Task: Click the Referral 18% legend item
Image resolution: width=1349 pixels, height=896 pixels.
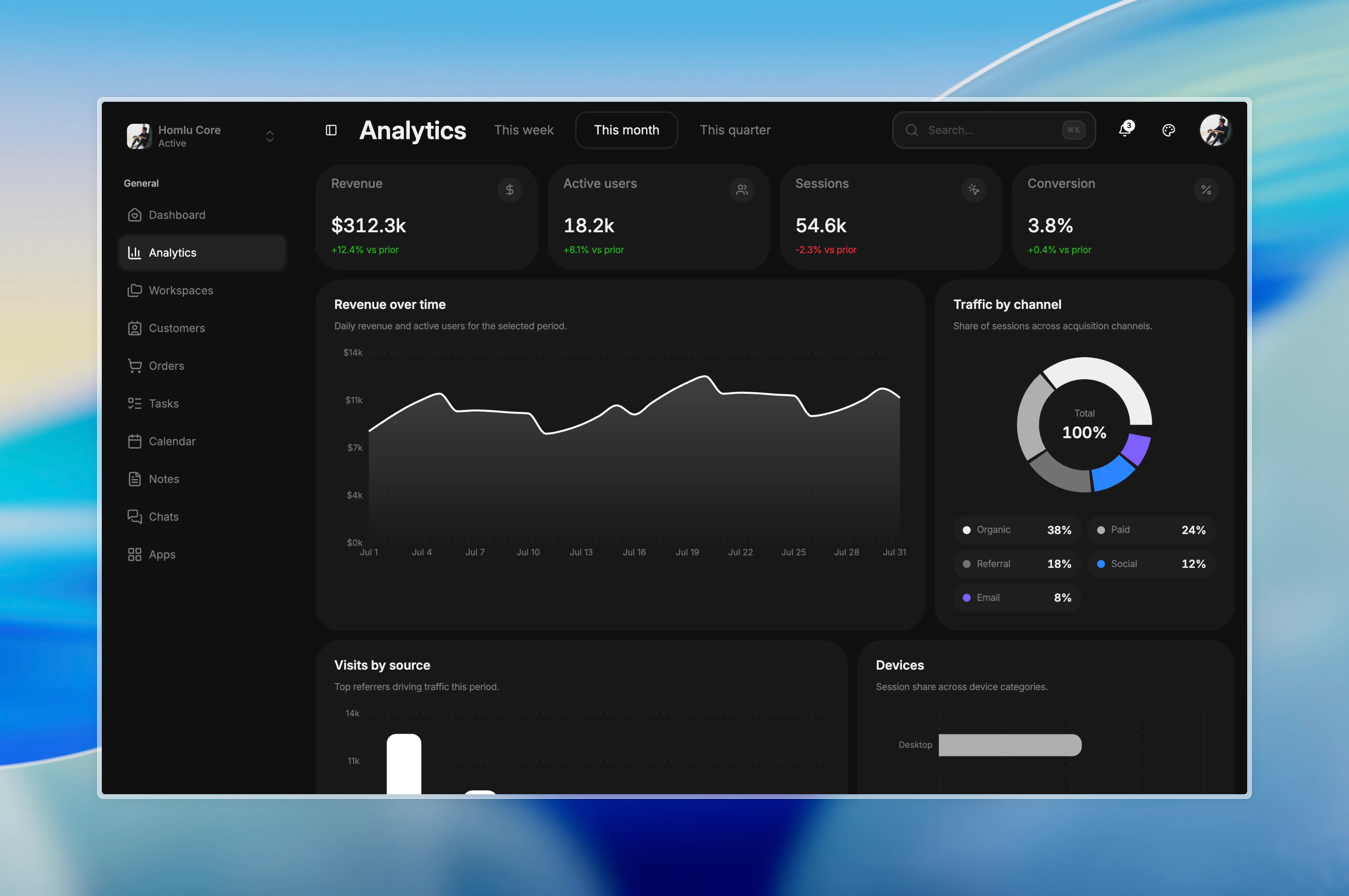Action: click(x=1017, y=564)
